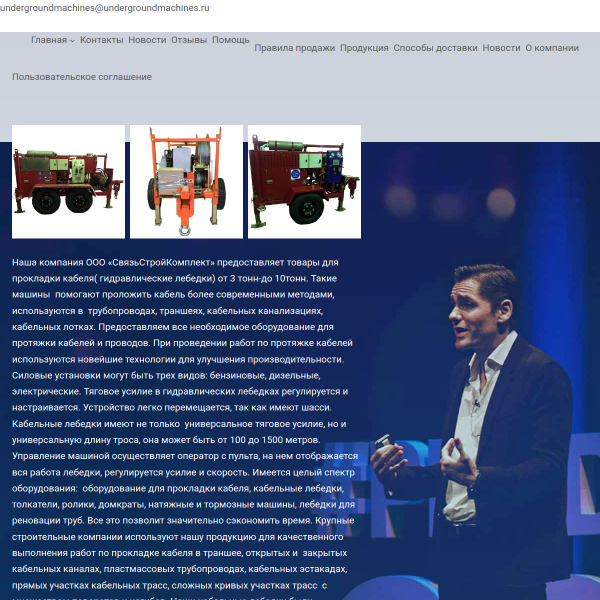Open О компании page
The width and height of the screenshot is (600, 600).
[552, 48]
